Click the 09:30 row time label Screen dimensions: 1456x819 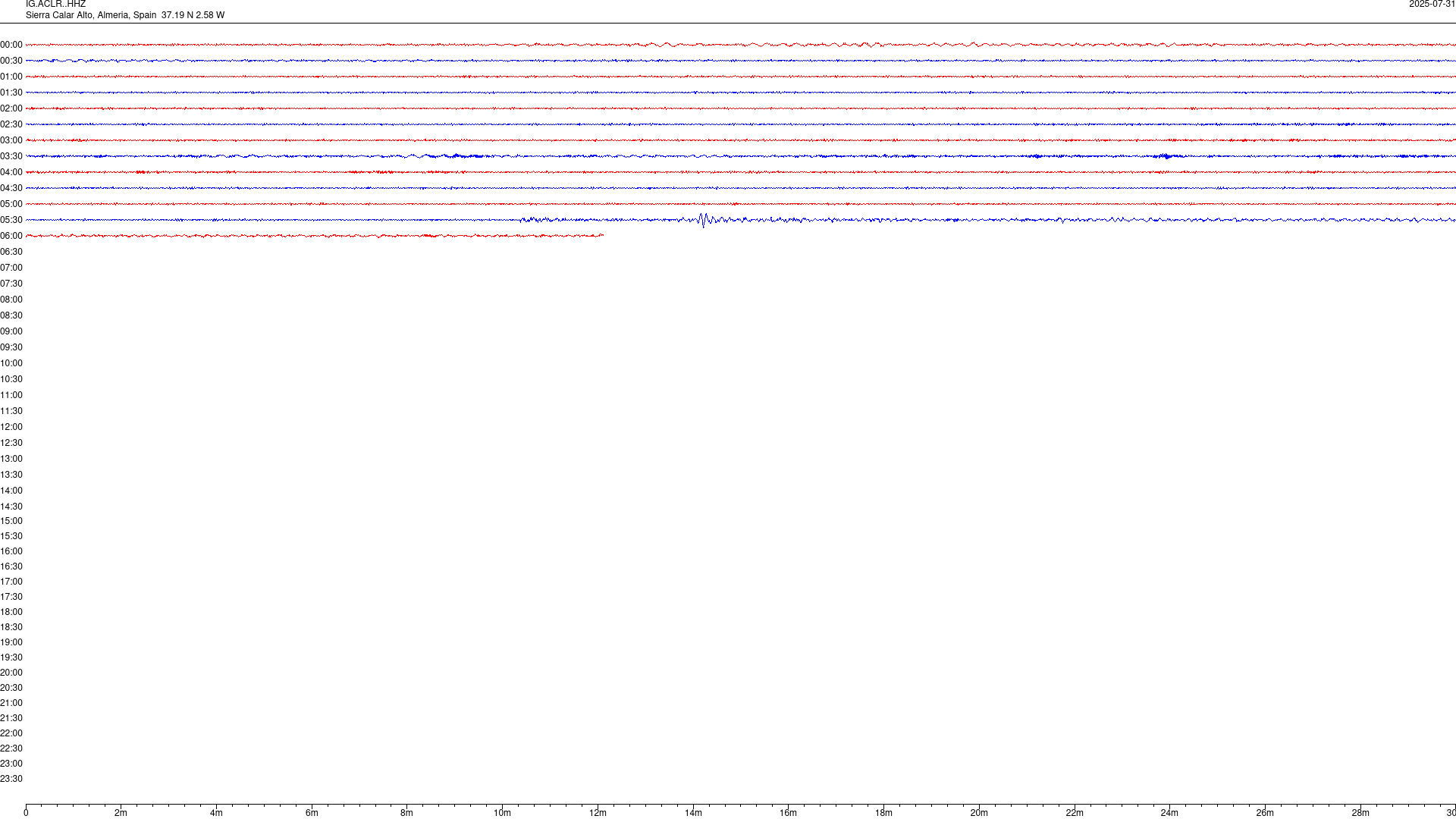click(x=11, y=347)
